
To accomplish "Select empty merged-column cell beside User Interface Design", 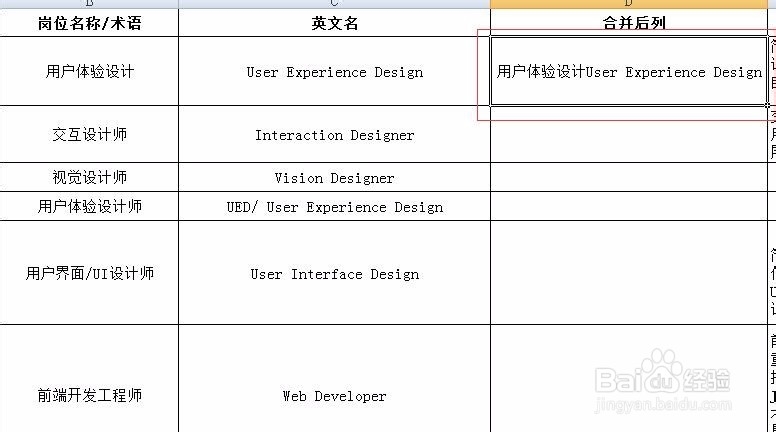I will 629,273.
